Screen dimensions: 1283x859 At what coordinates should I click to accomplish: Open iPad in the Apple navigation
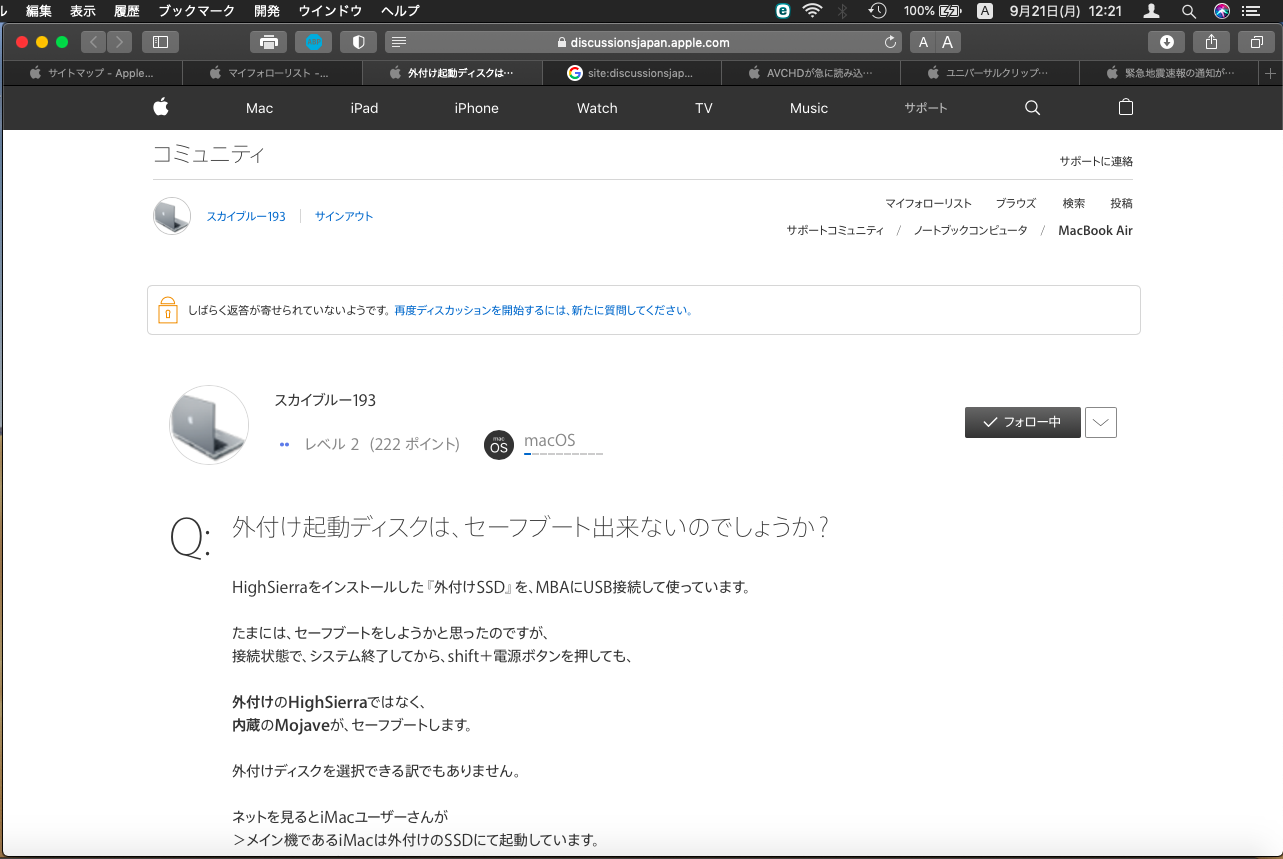(364, 108)
